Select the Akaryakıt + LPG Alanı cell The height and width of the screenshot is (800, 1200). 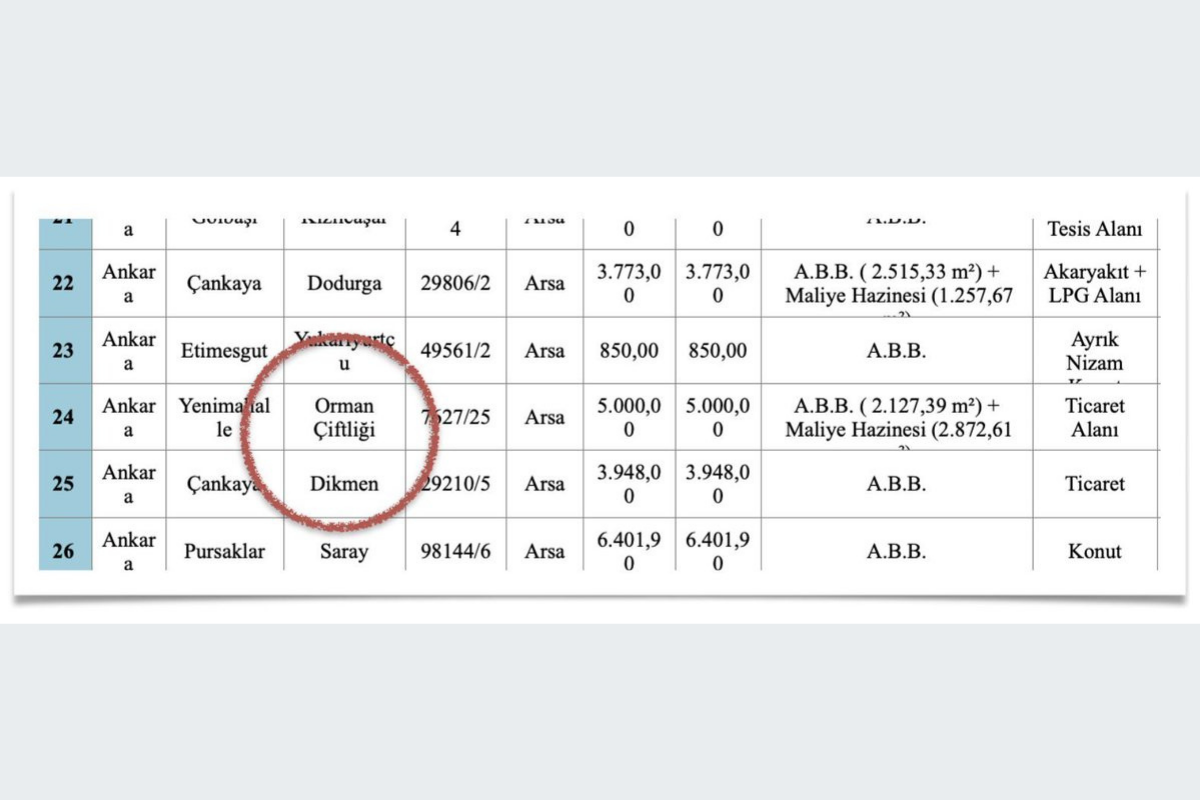1094,284
